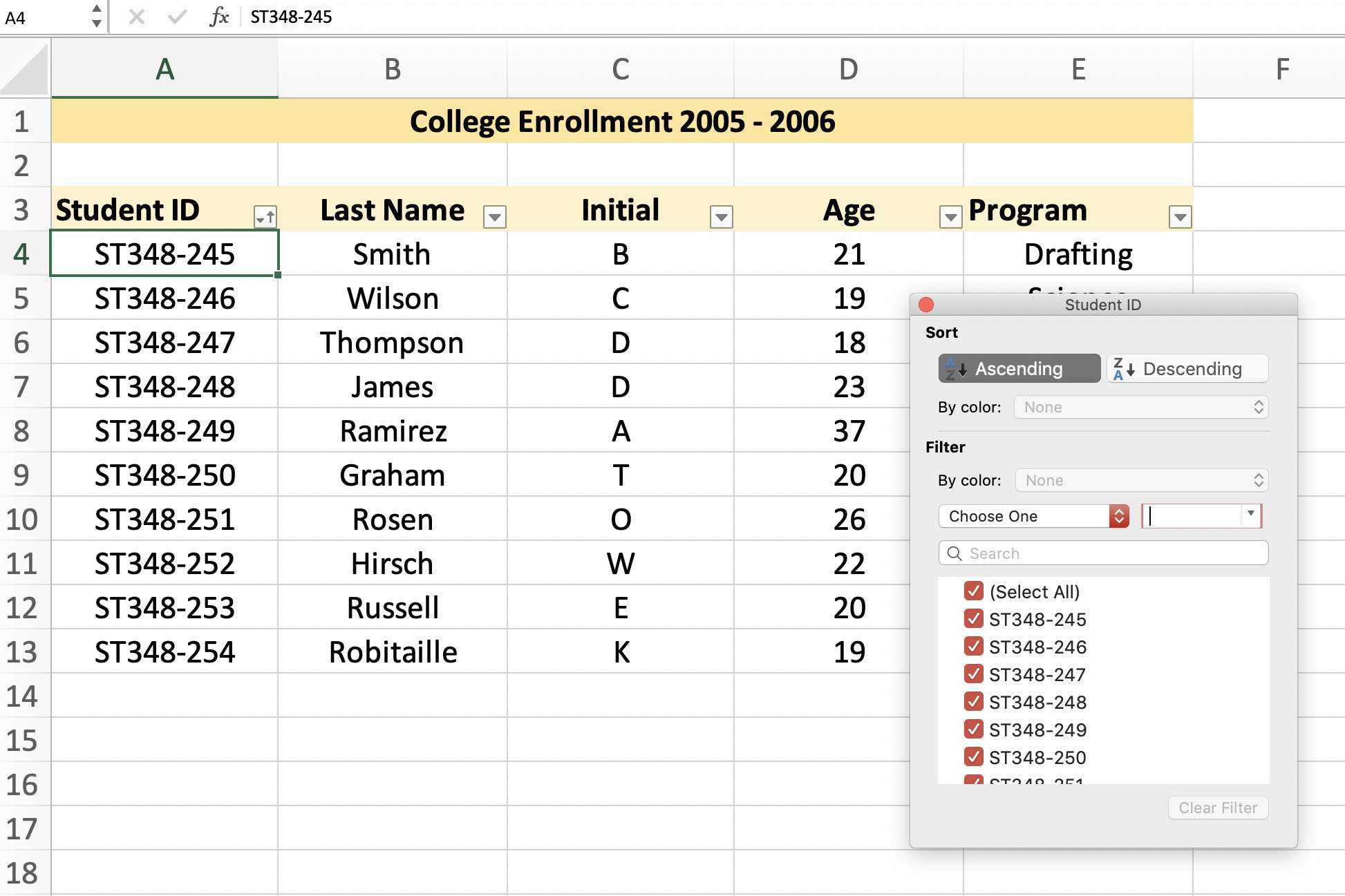Open the Sort By color dropdown
Viewport: 1345px width, 896px height.
[1141, 407]
